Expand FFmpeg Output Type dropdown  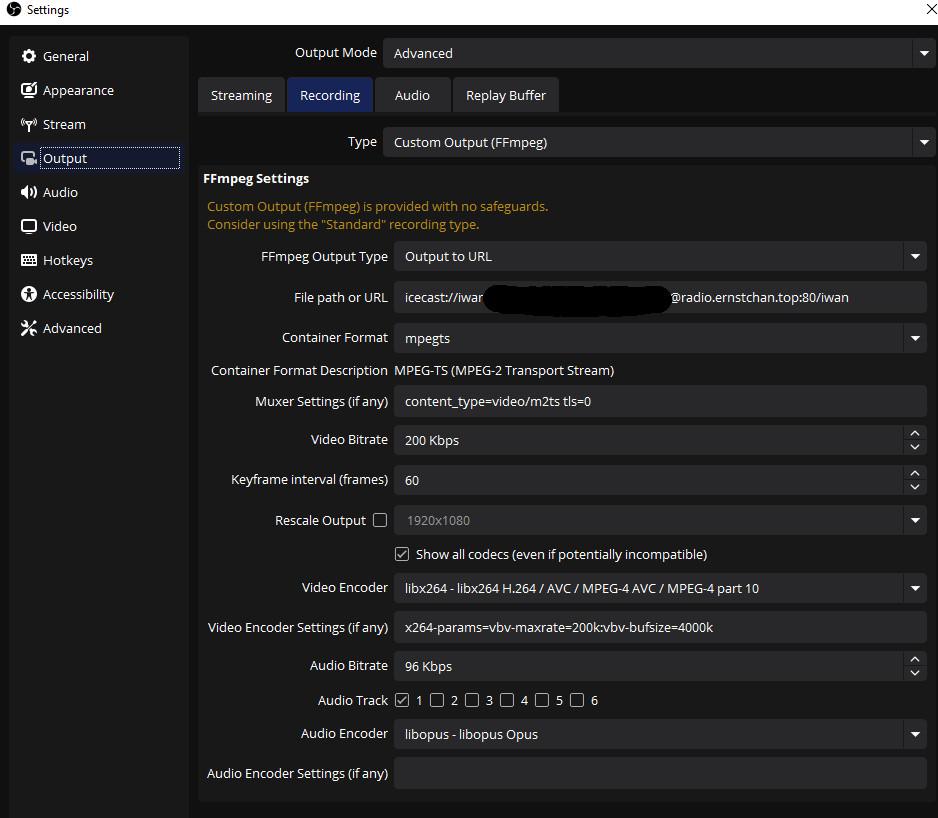click(x=660, y=257)
